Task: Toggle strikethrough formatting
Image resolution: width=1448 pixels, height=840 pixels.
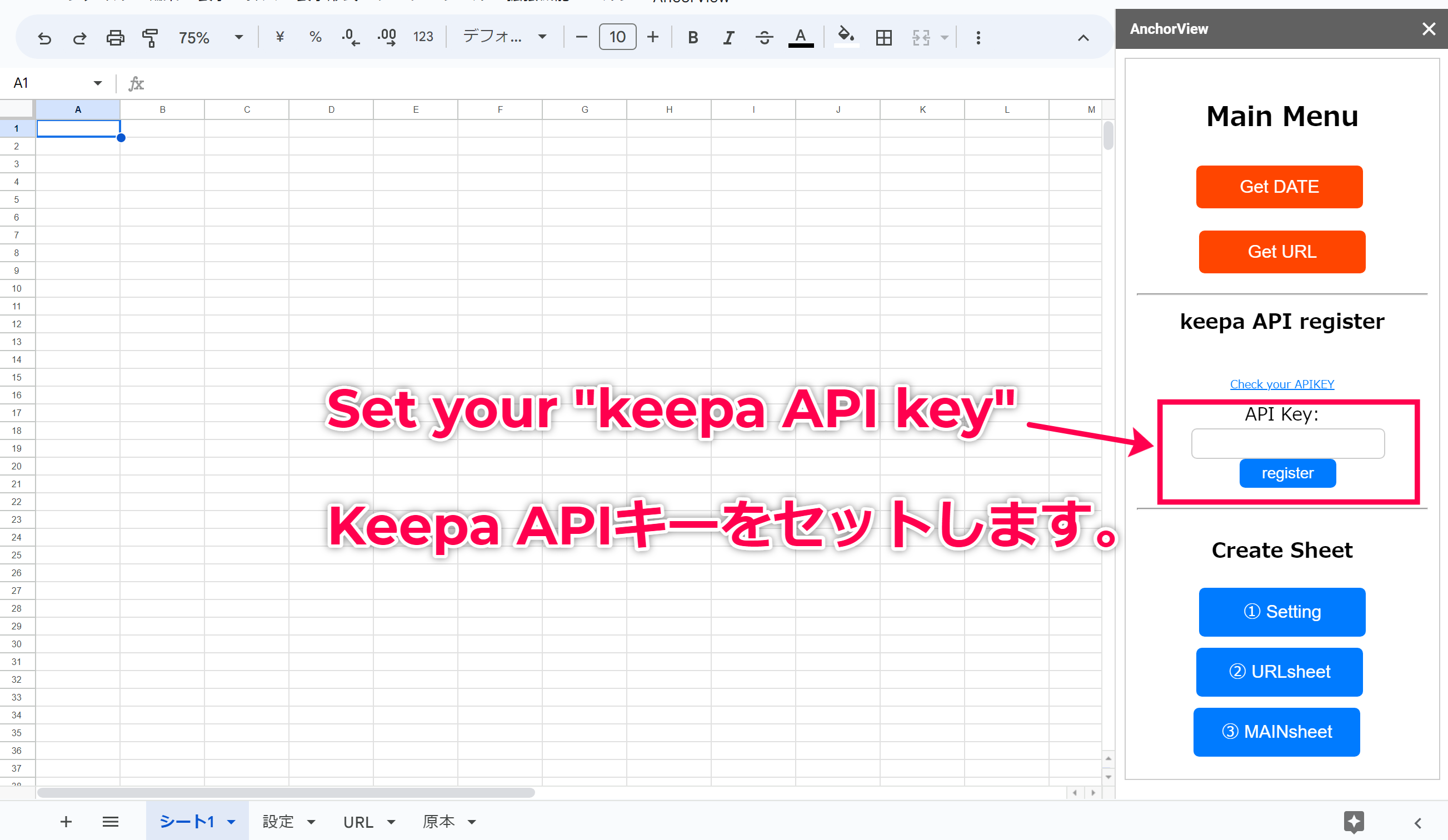Action: click(x=764, y=38)
